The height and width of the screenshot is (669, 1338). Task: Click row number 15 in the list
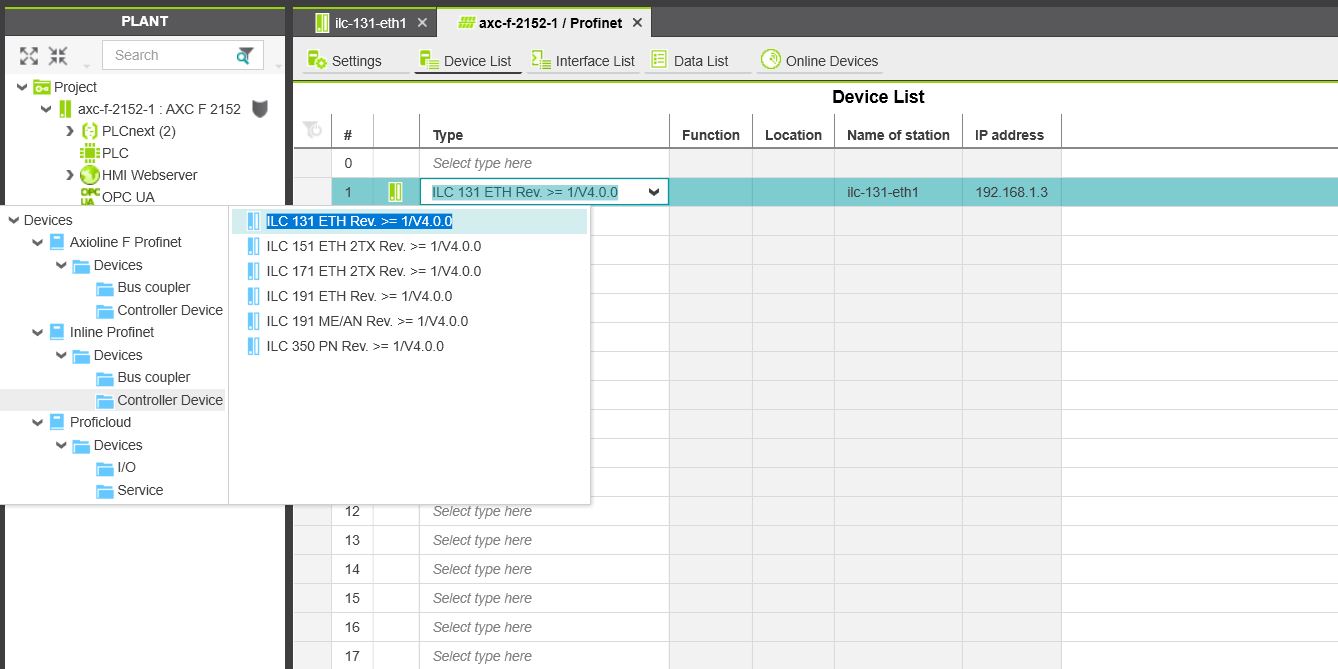click(352, 598)
